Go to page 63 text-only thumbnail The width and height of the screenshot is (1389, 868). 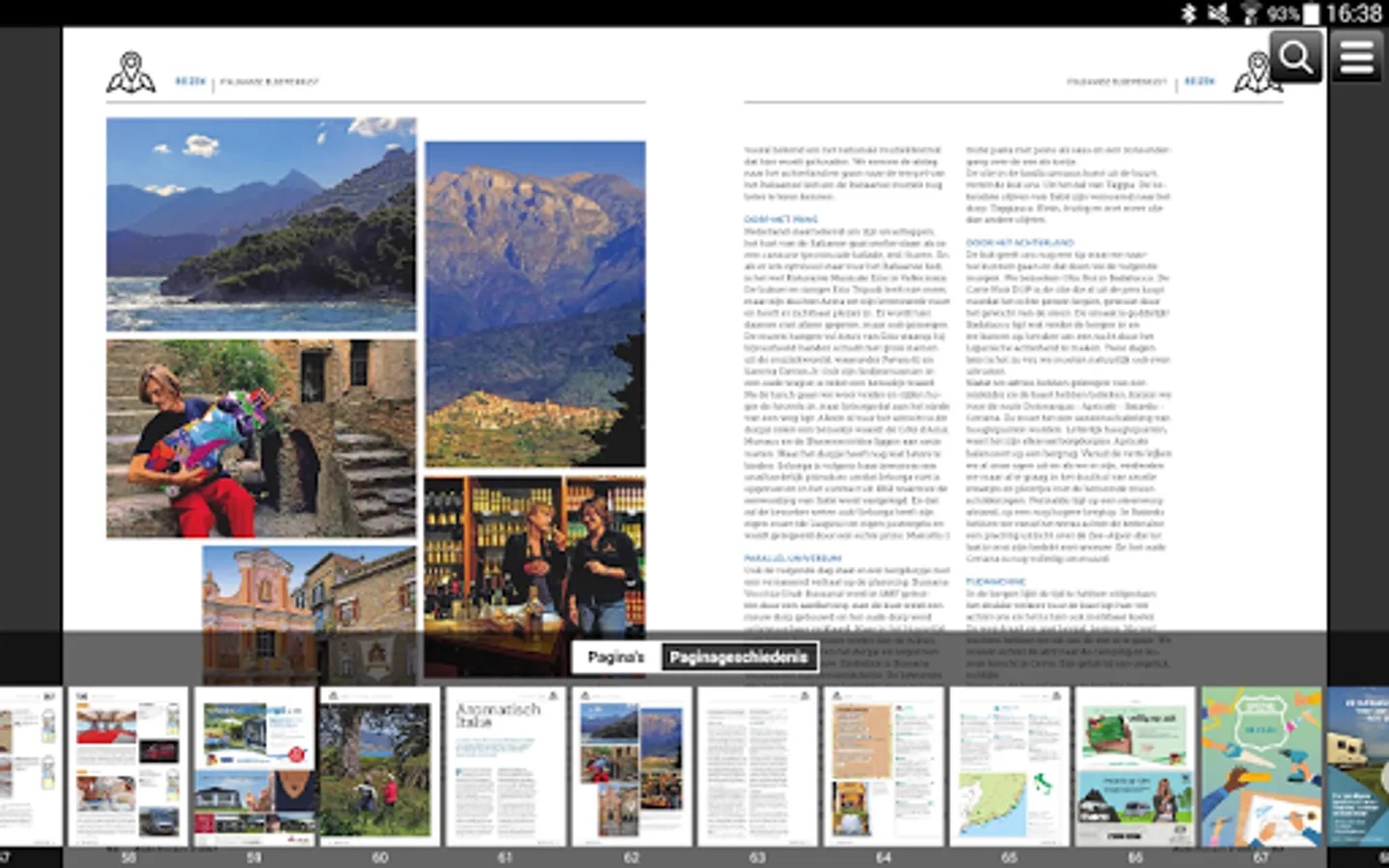pyautogui.click(x=757, y=766)
